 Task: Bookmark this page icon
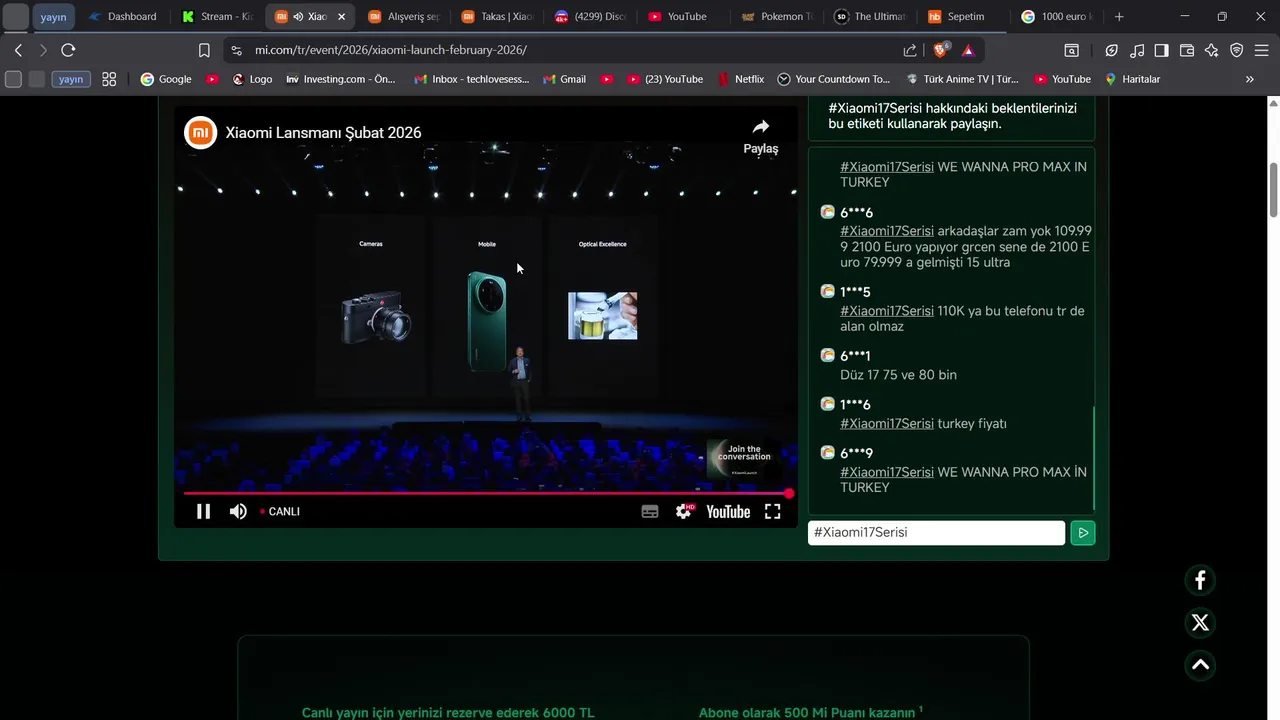[204, 50]
